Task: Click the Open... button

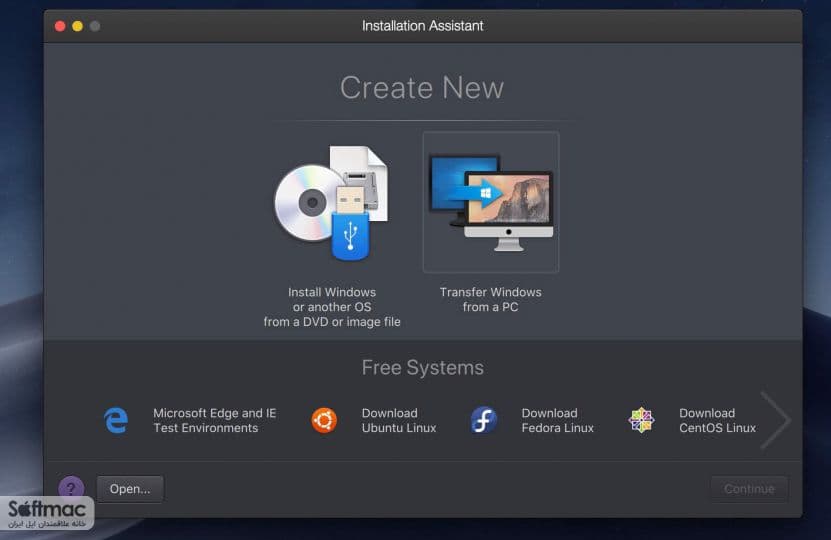Action: (x=130, y=489)
